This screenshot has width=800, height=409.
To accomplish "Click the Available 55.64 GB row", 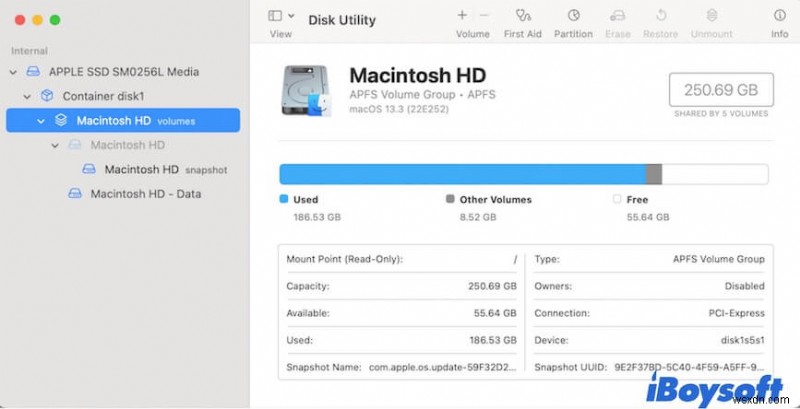I will point(402,313).
